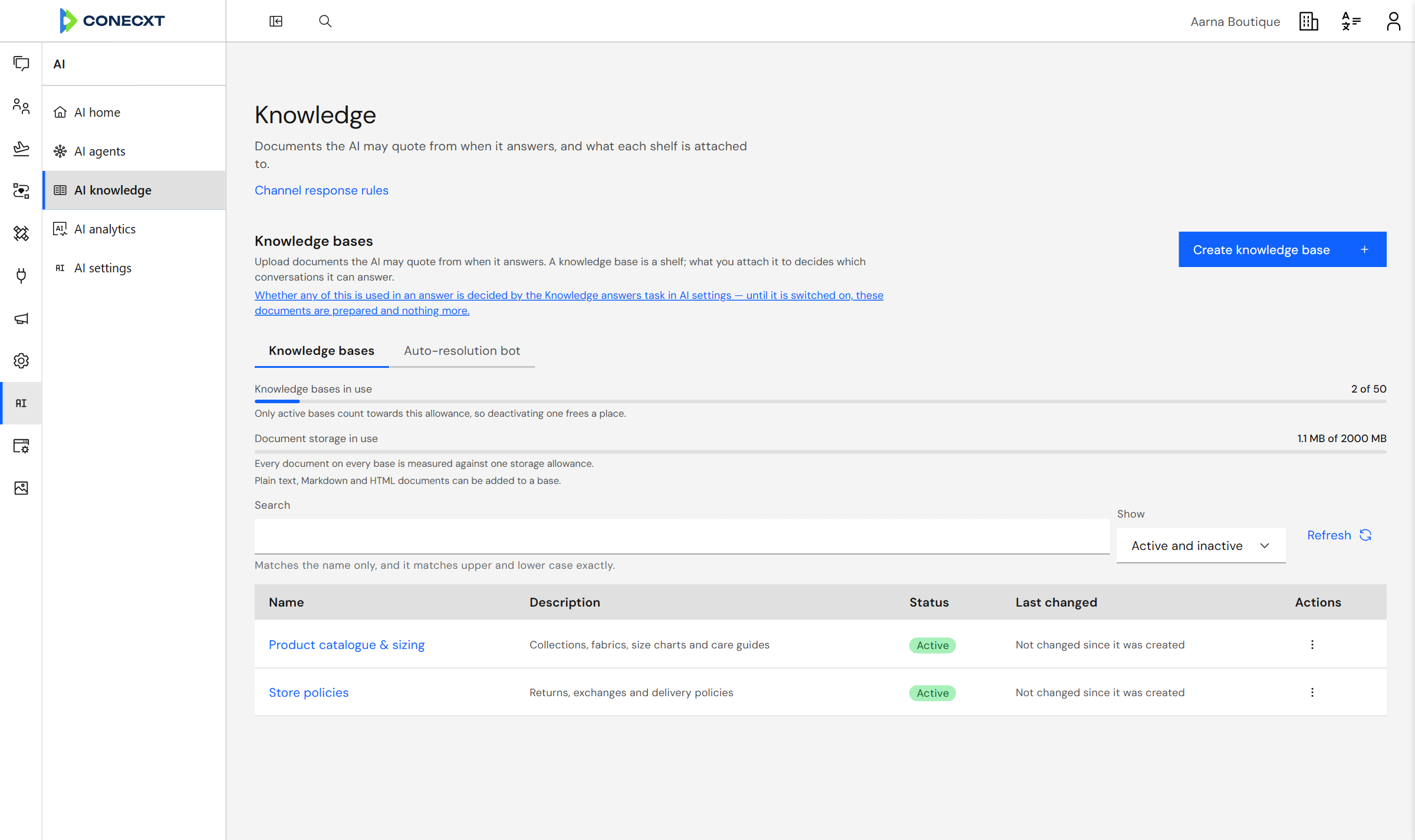This screenshot has height=840, width=1415.
Task: Open the image gallery icon in rail
Action: (x=21, y=488)
